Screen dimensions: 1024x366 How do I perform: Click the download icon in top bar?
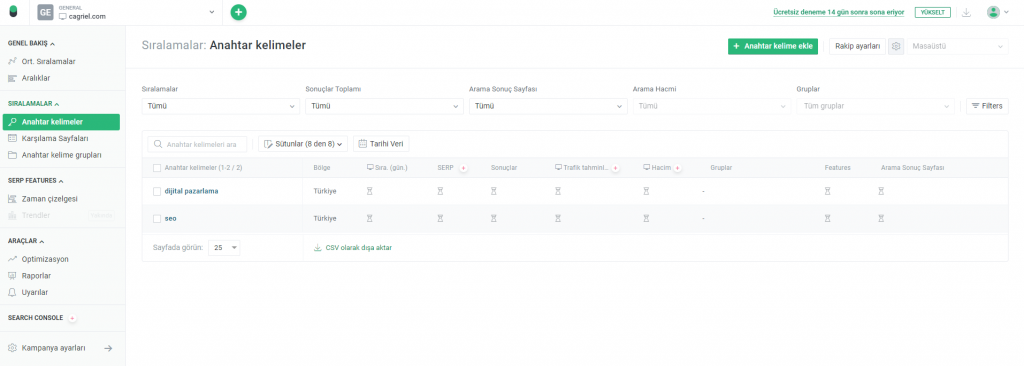pos(967,12)
